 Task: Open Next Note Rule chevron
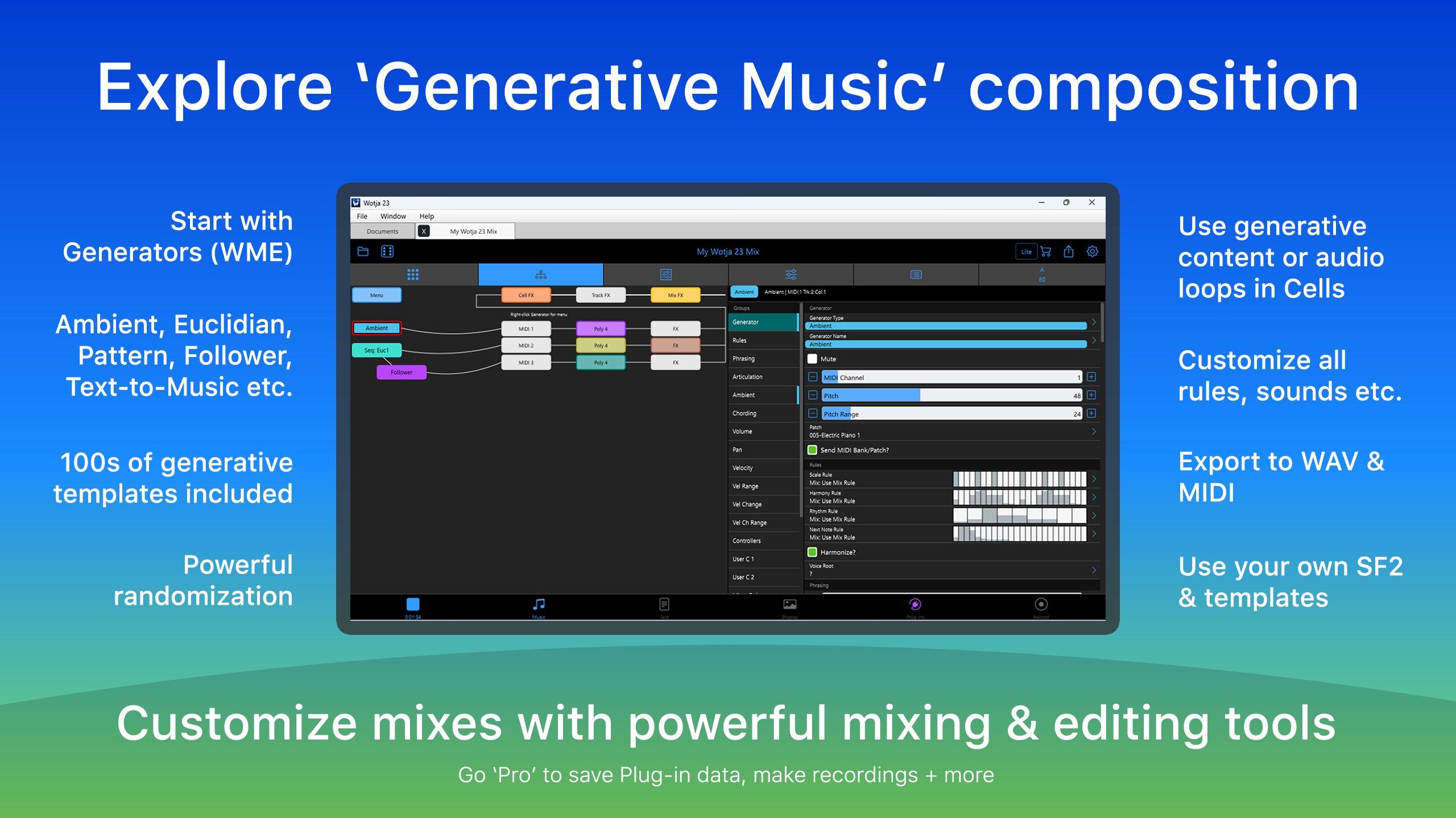point(1093,534)
